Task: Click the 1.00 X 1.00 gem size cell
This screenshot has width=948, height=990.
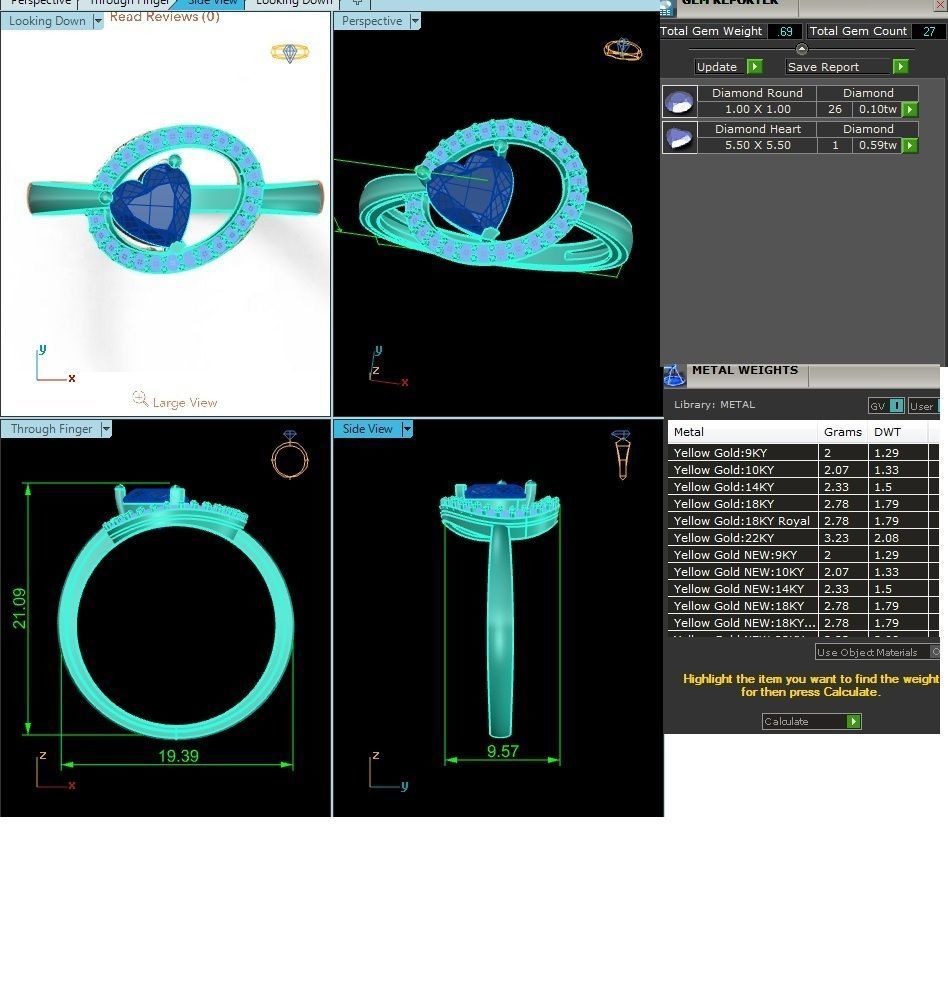Action: click(757, 109)
